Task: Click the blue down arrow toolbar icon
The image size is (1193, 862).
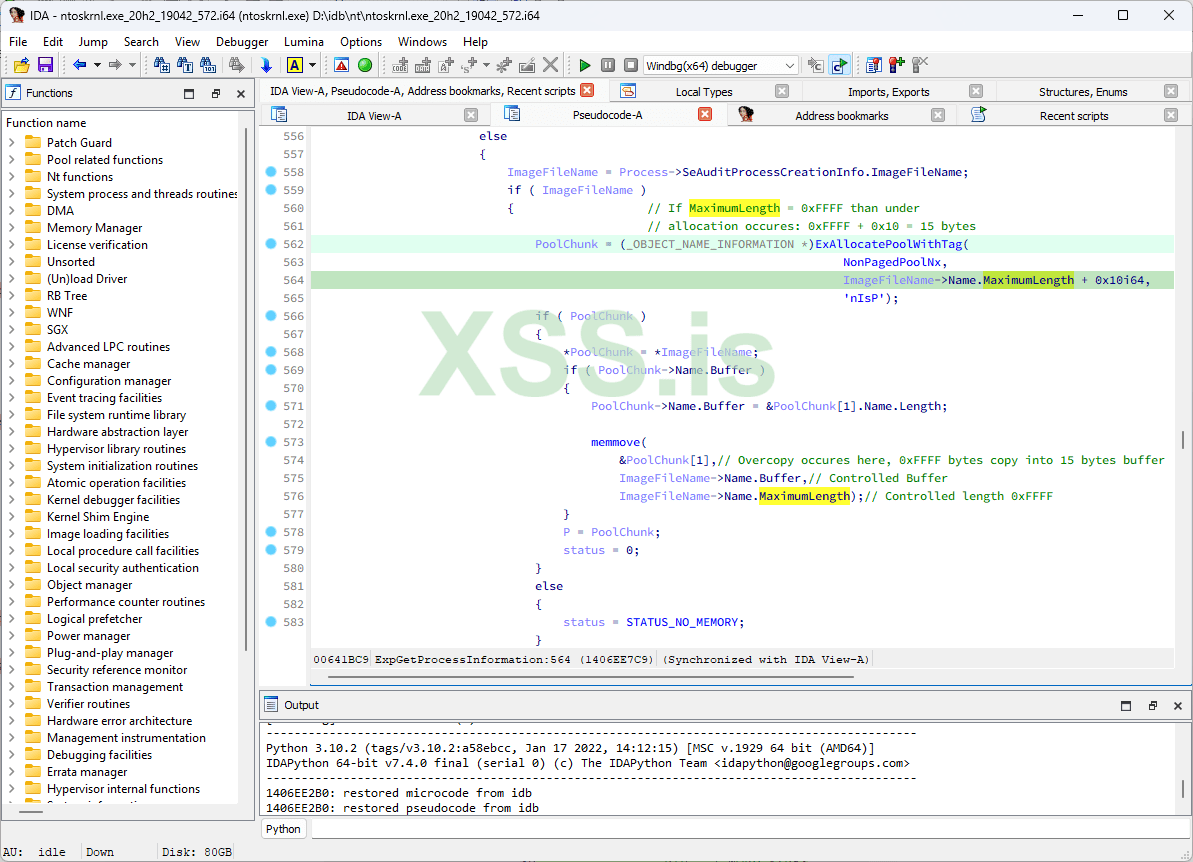Action: coord(266,65)
